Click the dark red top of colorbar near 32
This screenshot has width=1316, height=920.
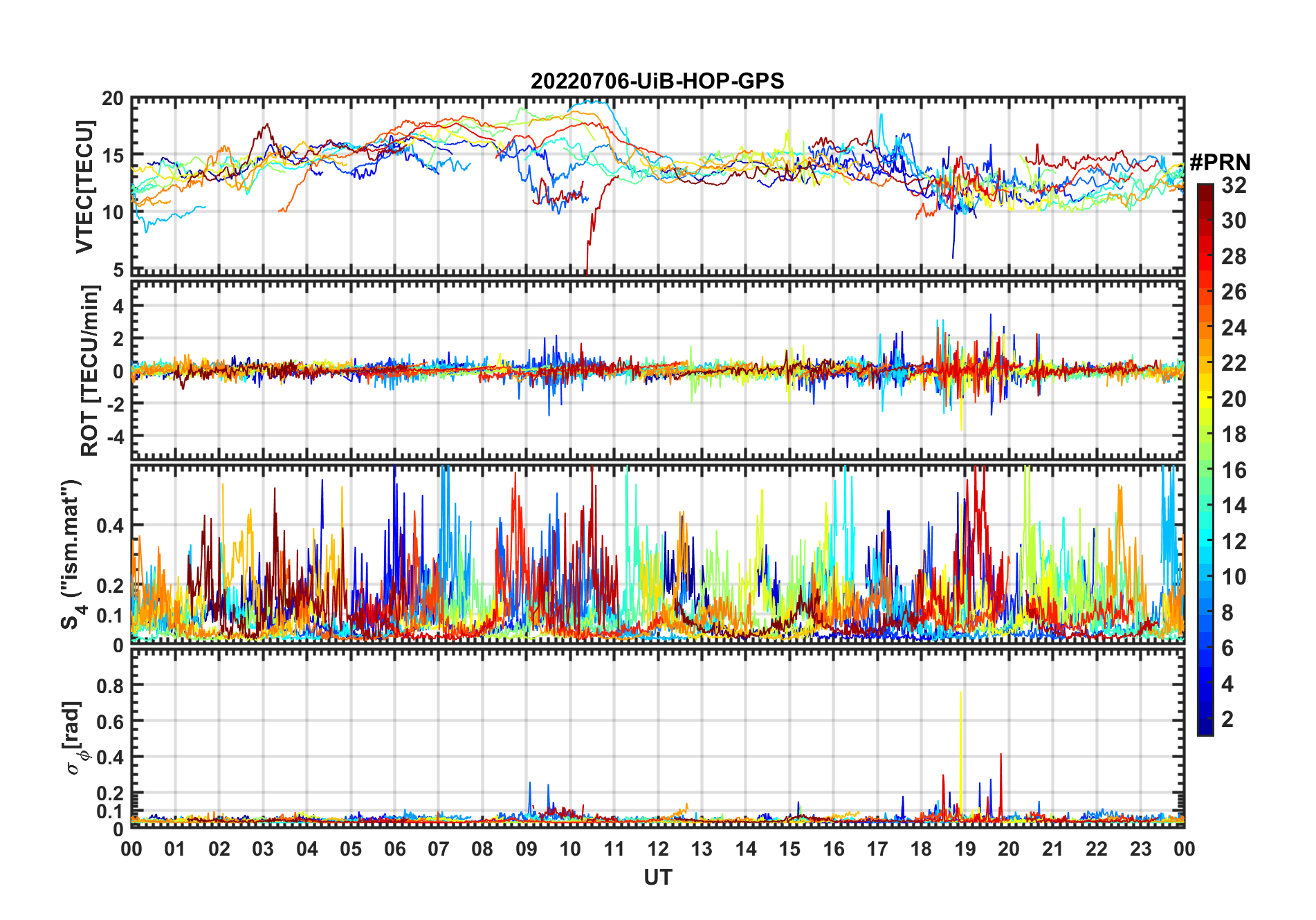pyautogui.click(x=1205, y=190)
